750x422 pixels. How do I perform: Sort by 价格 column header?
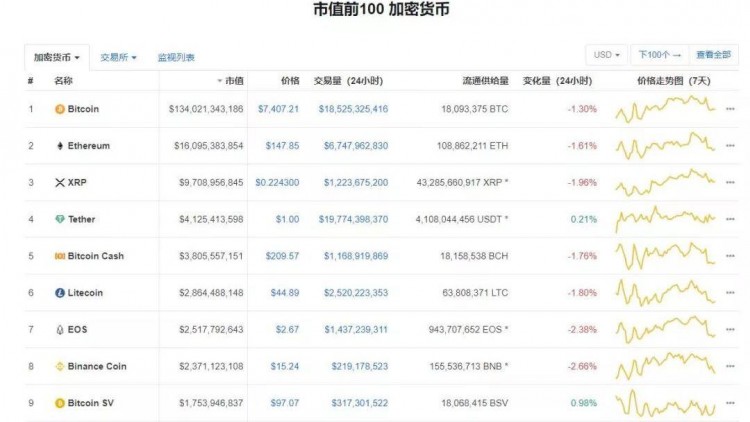click(290, 81)
